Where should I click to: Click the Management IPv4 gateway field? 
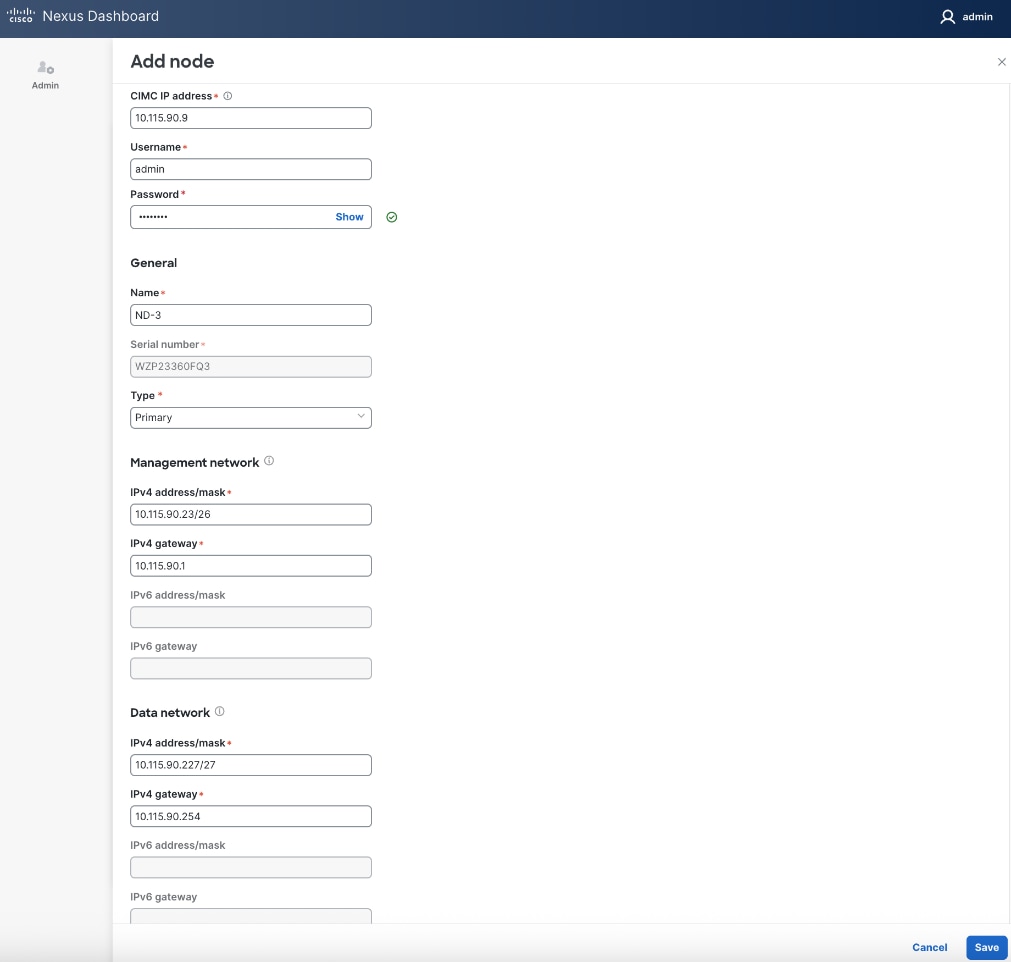coord(250,565)
